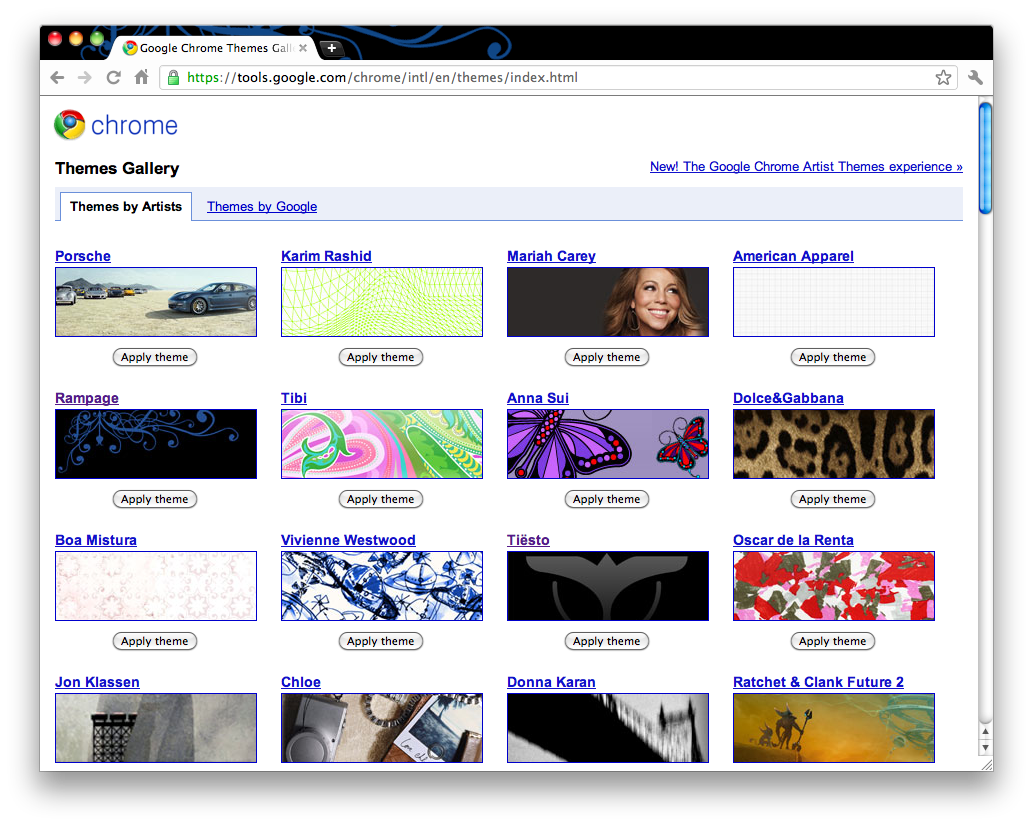Open the wrench settings menu

975,77
